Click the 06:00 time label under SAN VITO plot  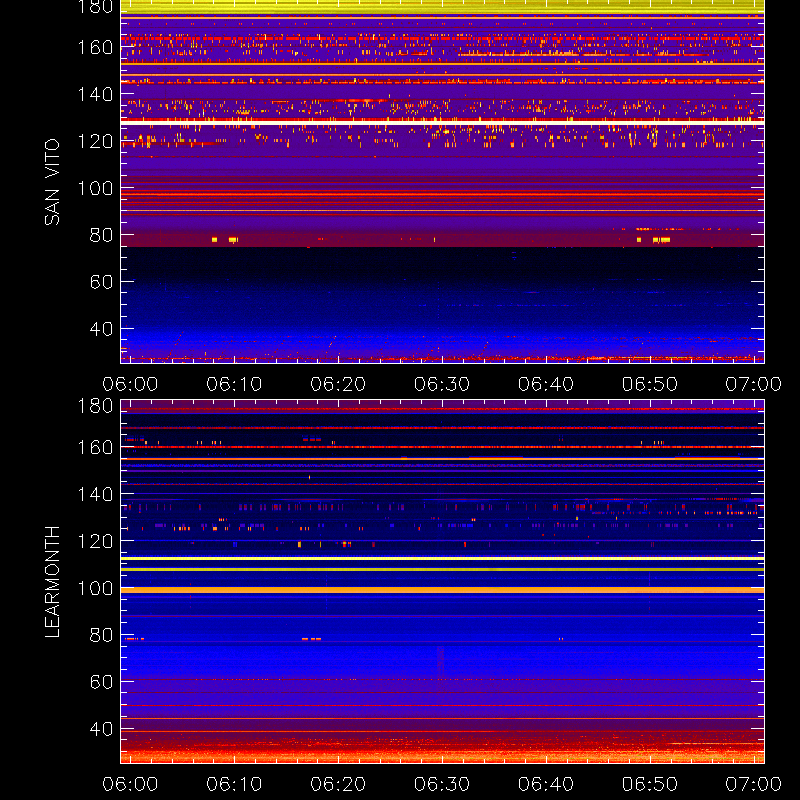pos(130,384)
